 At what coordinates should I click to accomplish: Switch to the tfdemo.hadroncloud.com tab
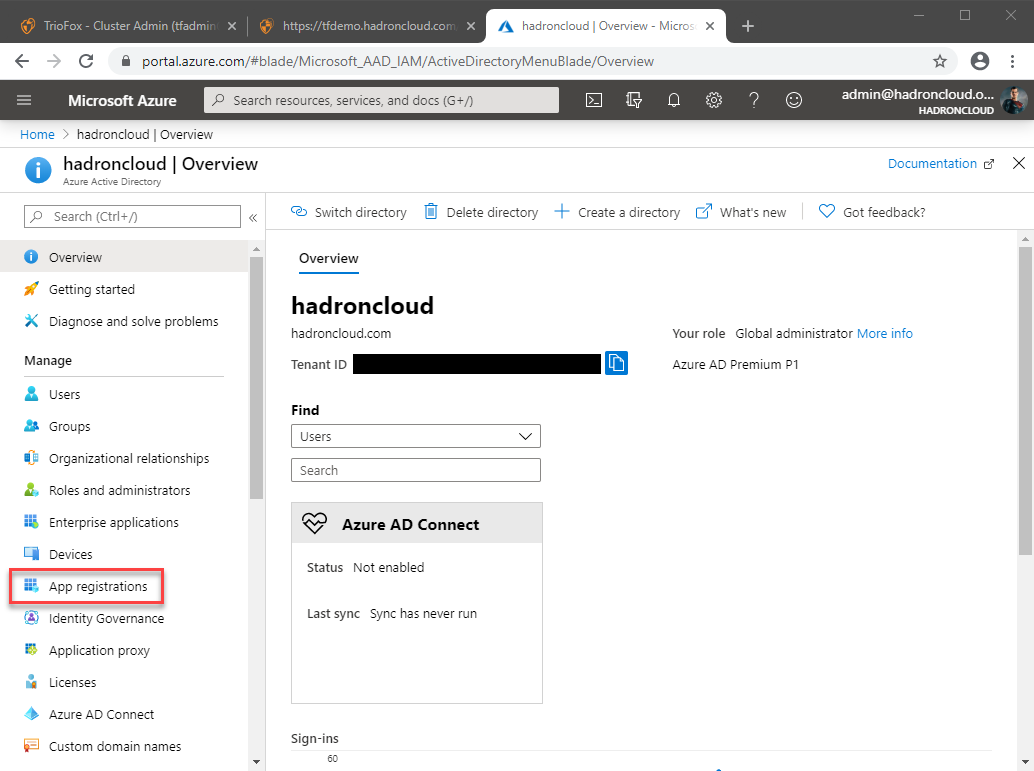tap(369, 26)
